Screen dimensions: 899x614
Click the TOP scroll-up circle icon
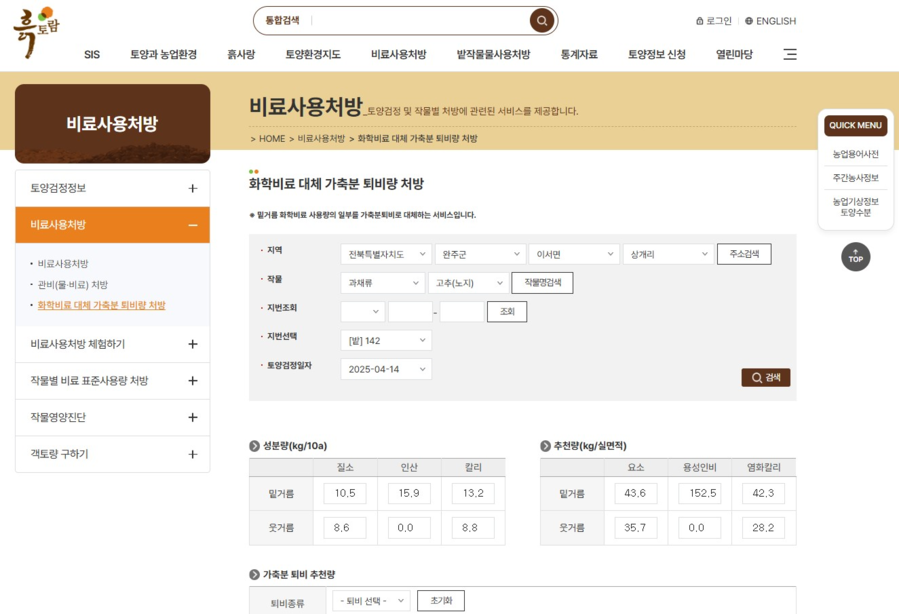tap(855, 257)
